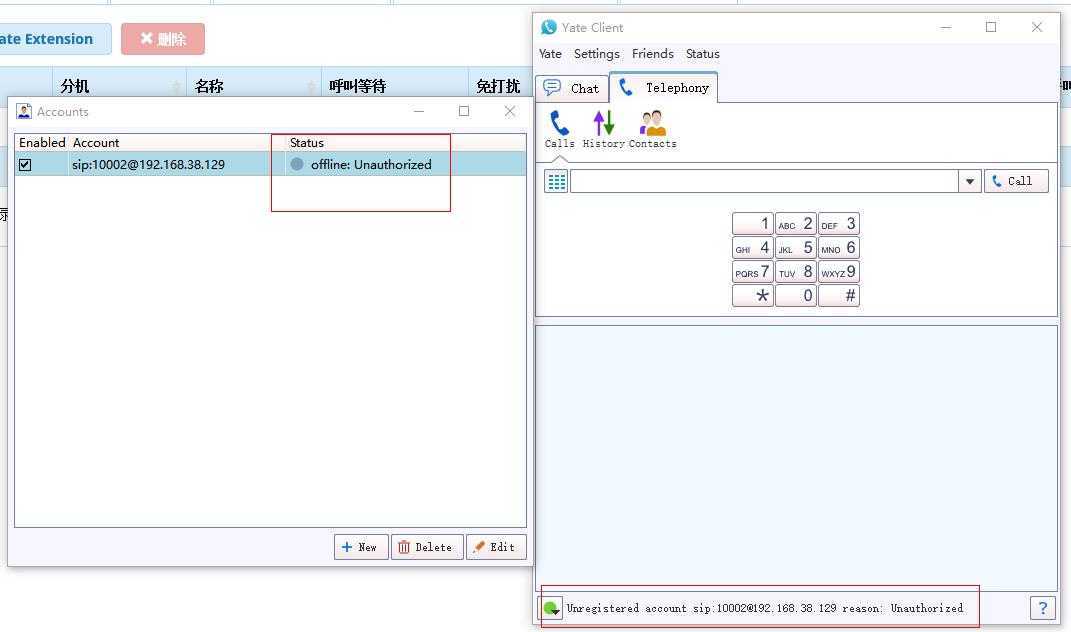Screen dimensions: 1071x632
Task: Open the Settings menu
Action: 596,54
